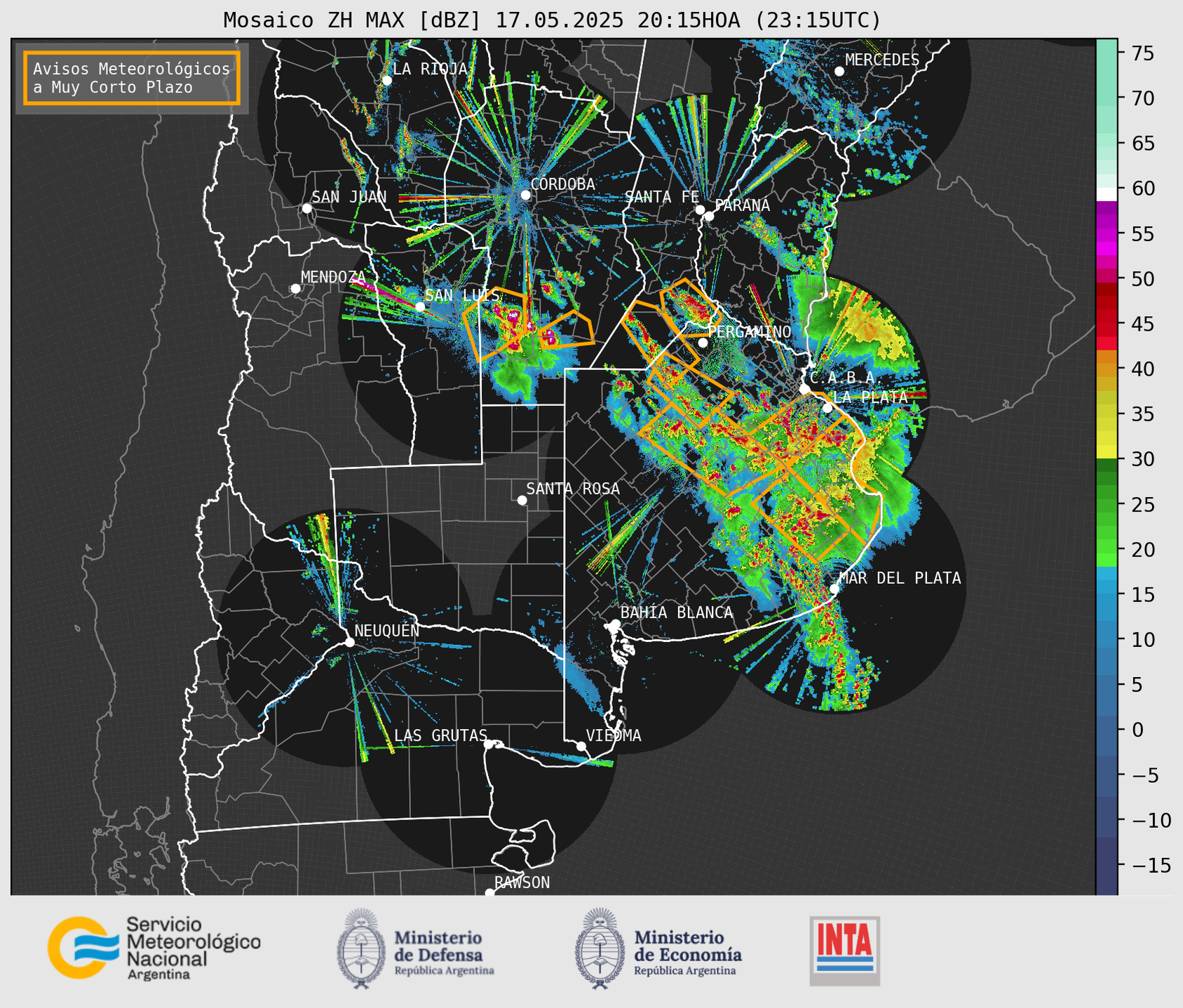Click the LA PLATA city label
The width and height of the screenshot is (1183, 1008).
(x=870, y=397)
